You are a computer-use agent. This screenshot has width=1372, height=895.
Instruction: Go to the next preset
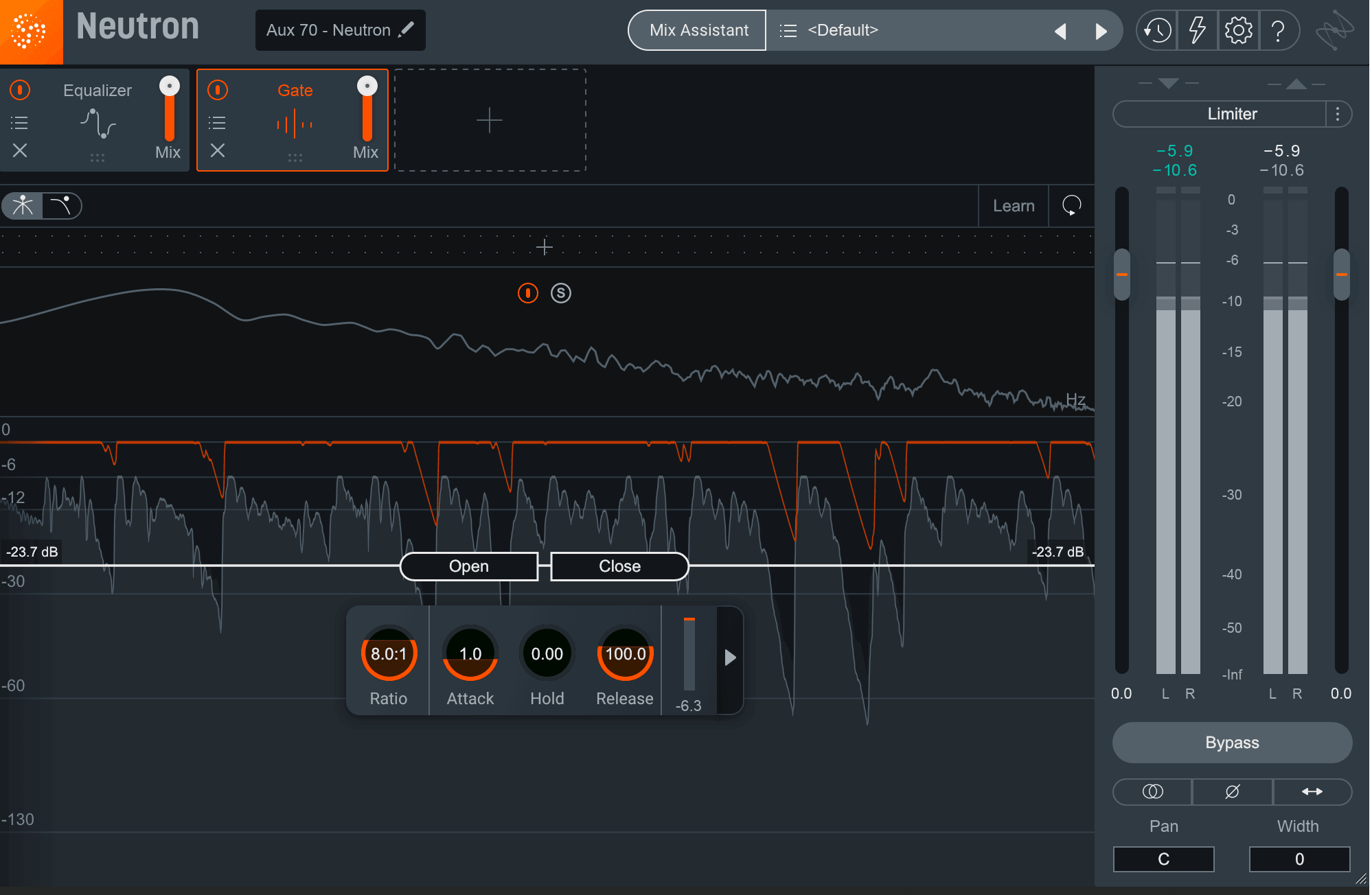click(x=1101, y=32)
